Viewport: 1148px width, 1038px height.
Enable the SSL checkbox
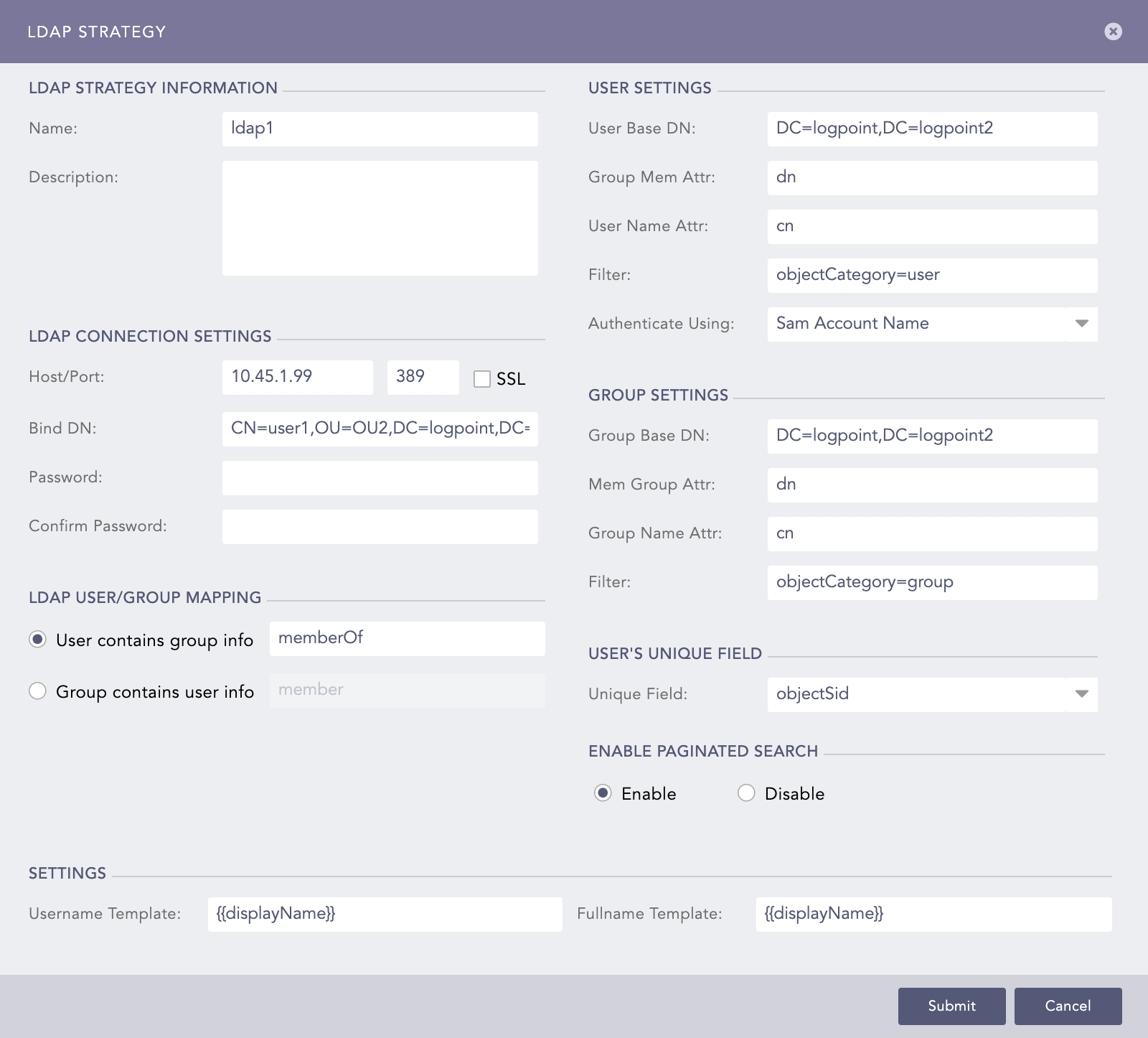[481, 378]
